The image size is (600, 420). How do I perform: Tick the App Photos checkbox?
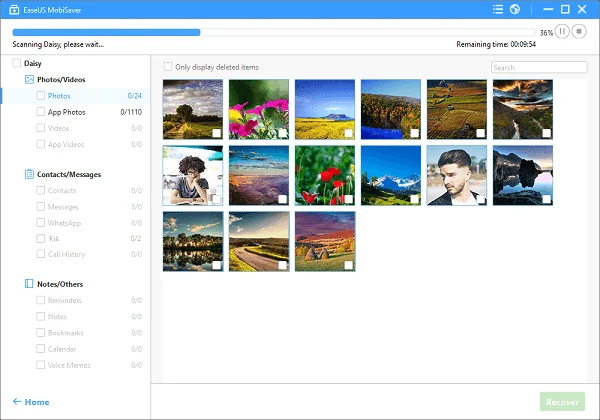click(41, 112)
